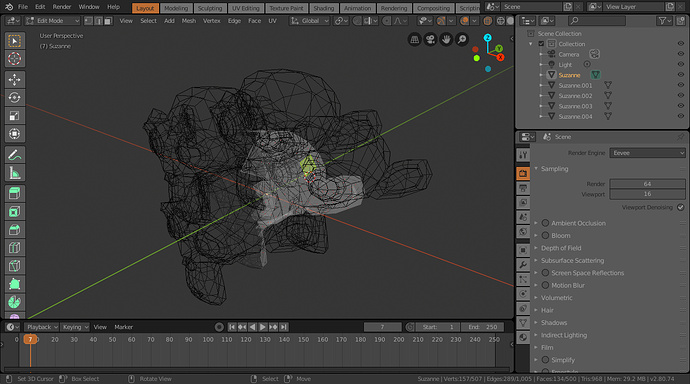Image resolution: width=690 pixels, height=384 pixels.
Task: Click the zoom view magnifier icon
Action: [462, 40]
